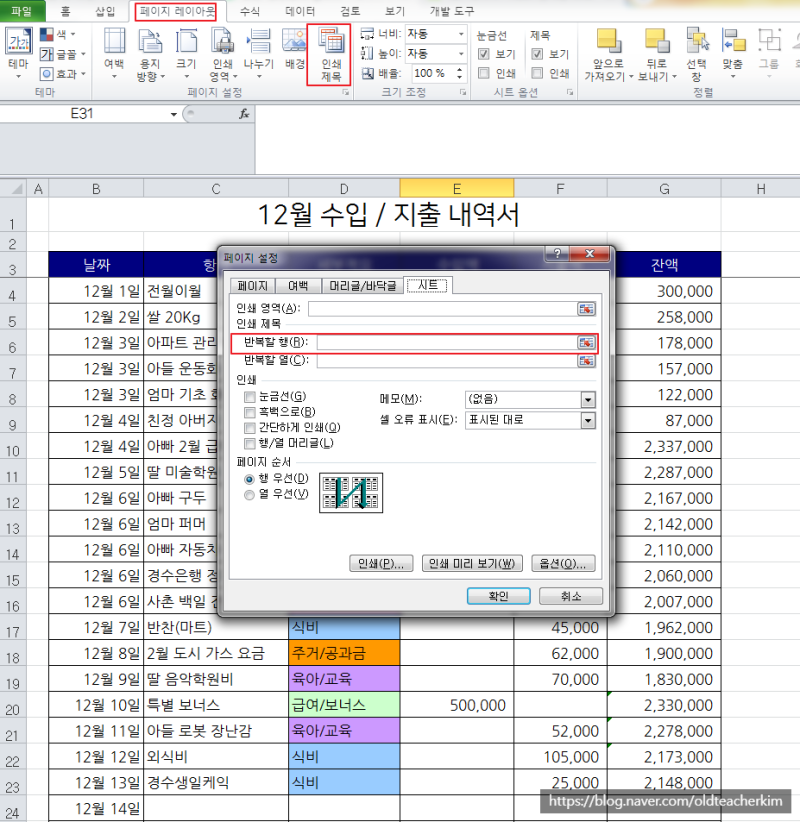Click the dialog help question mark button

557,253
